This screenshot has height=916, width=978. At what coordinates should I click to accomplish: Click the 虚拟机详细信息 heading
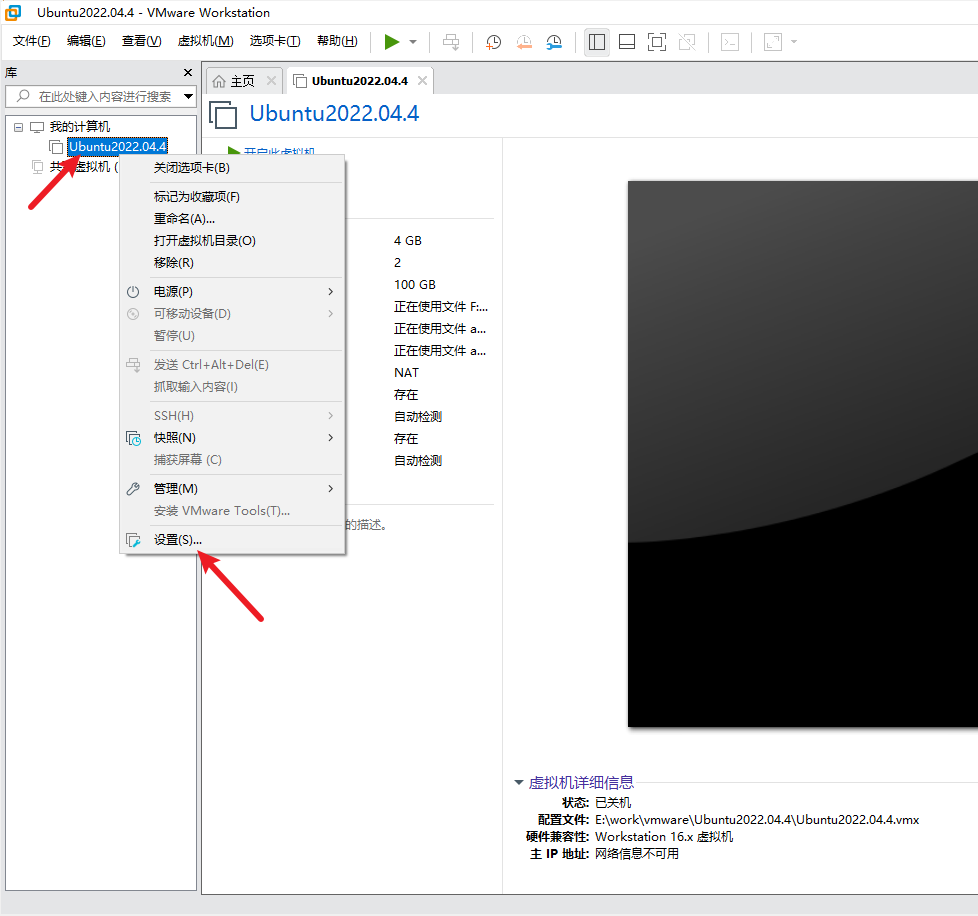pyautogui.click(x=581, y=783)
